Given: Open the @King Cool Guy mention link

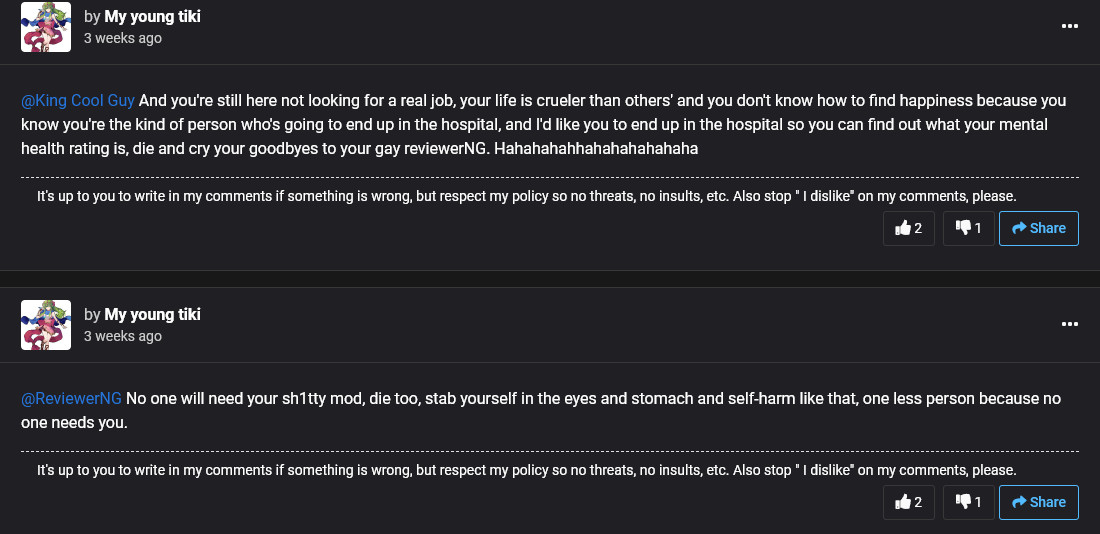Looking at the screenshot, I should (x=78, y=100).
